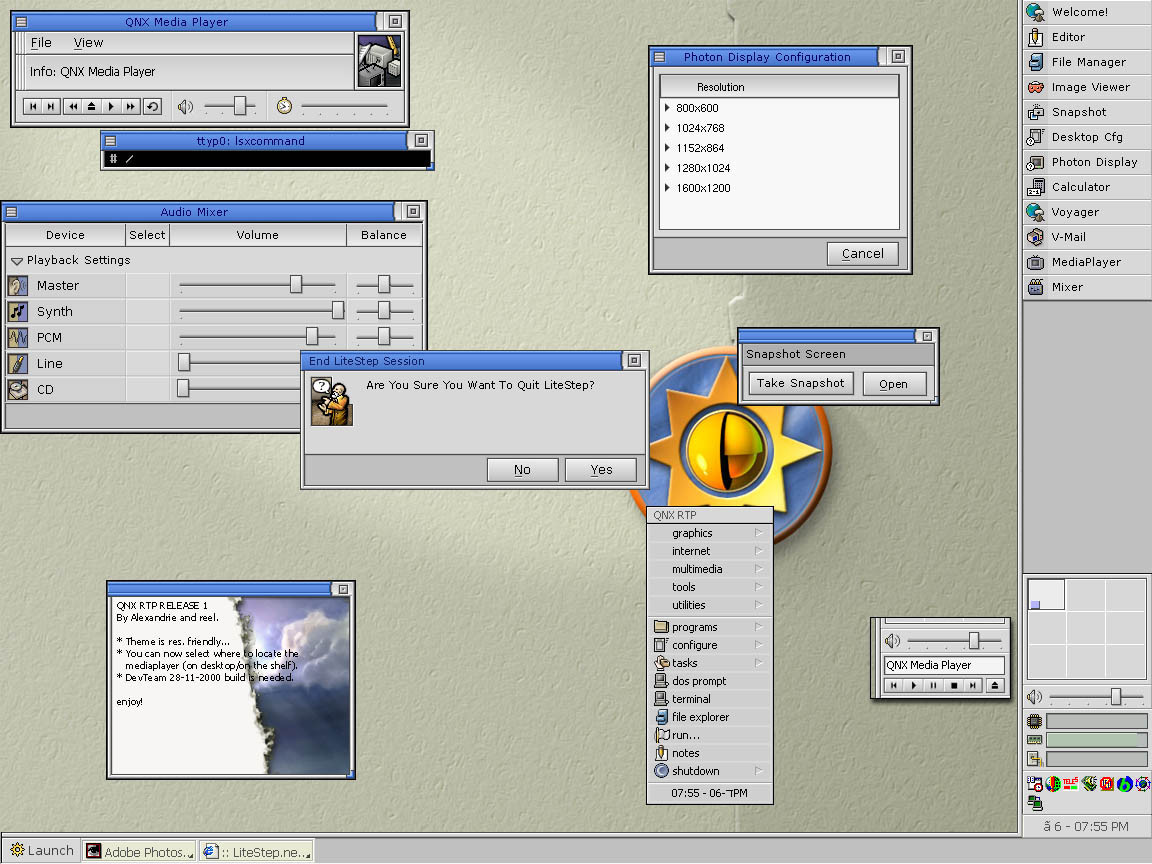Click the Line device icon in Audio Mixer
Image resolution: width=1152 pixels, height=864 pixels.
18,363
